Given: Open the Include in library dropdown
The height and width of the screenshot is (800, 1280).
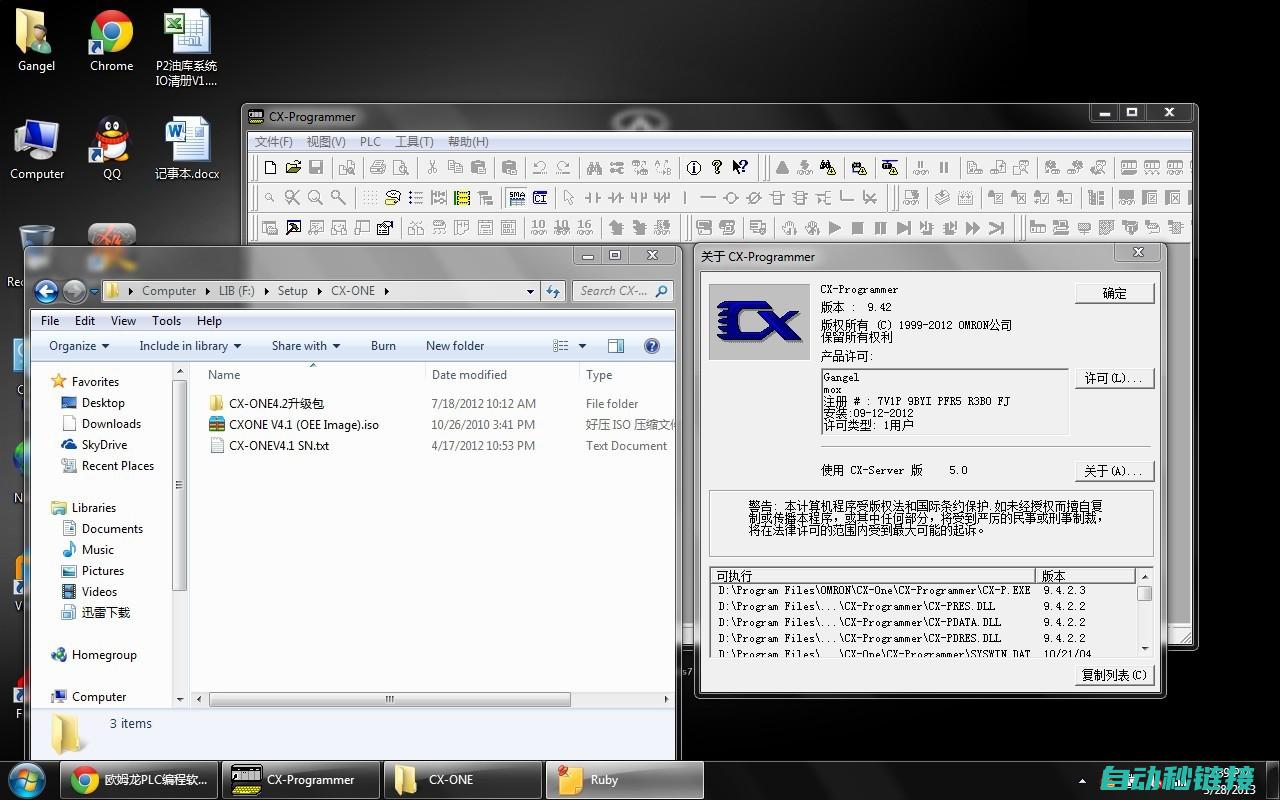Looking at the screenshot, I should (x=190, y=346).
